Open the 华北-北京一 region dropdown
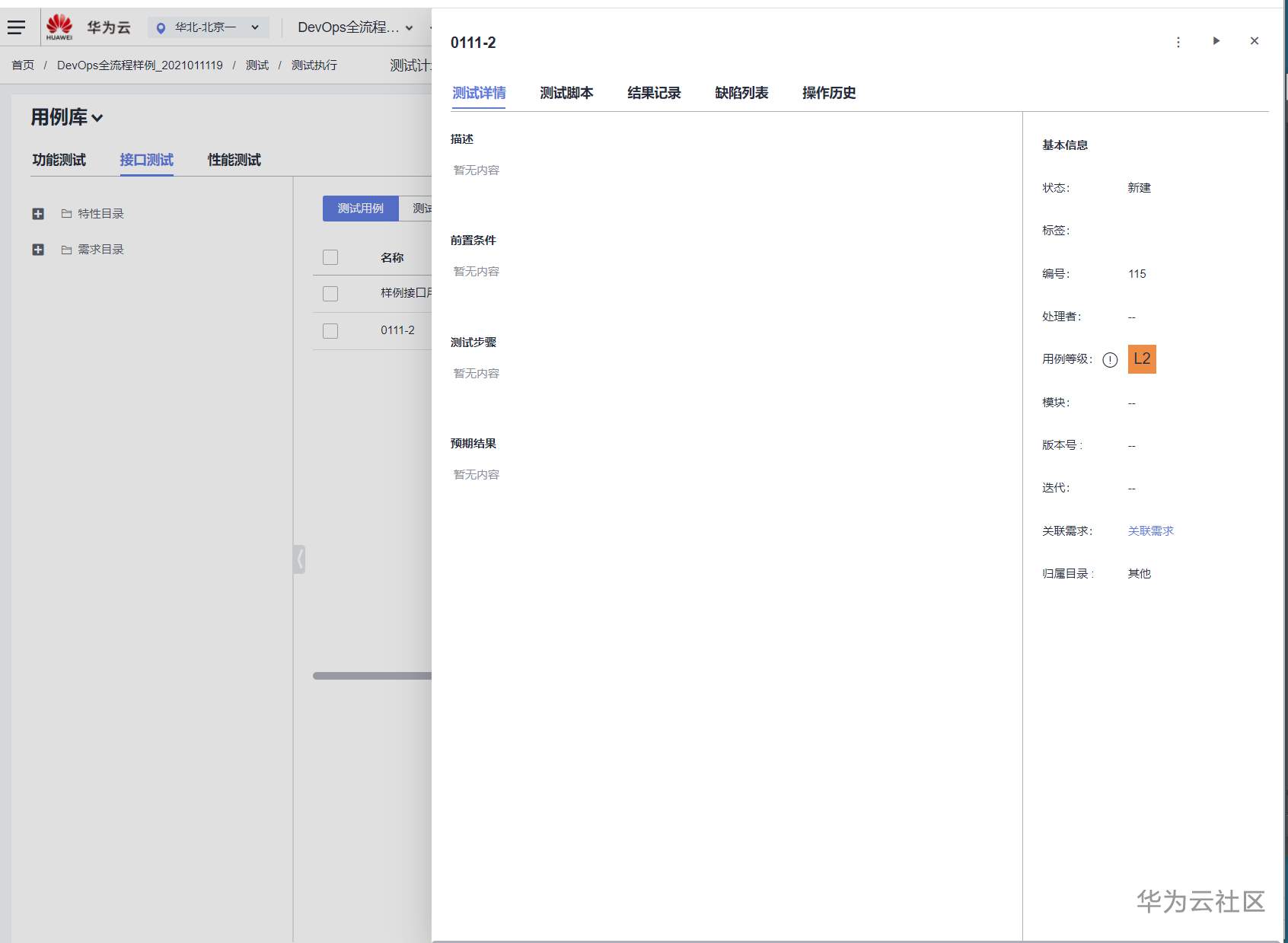Screen dimensions: 1288x943 209,27
